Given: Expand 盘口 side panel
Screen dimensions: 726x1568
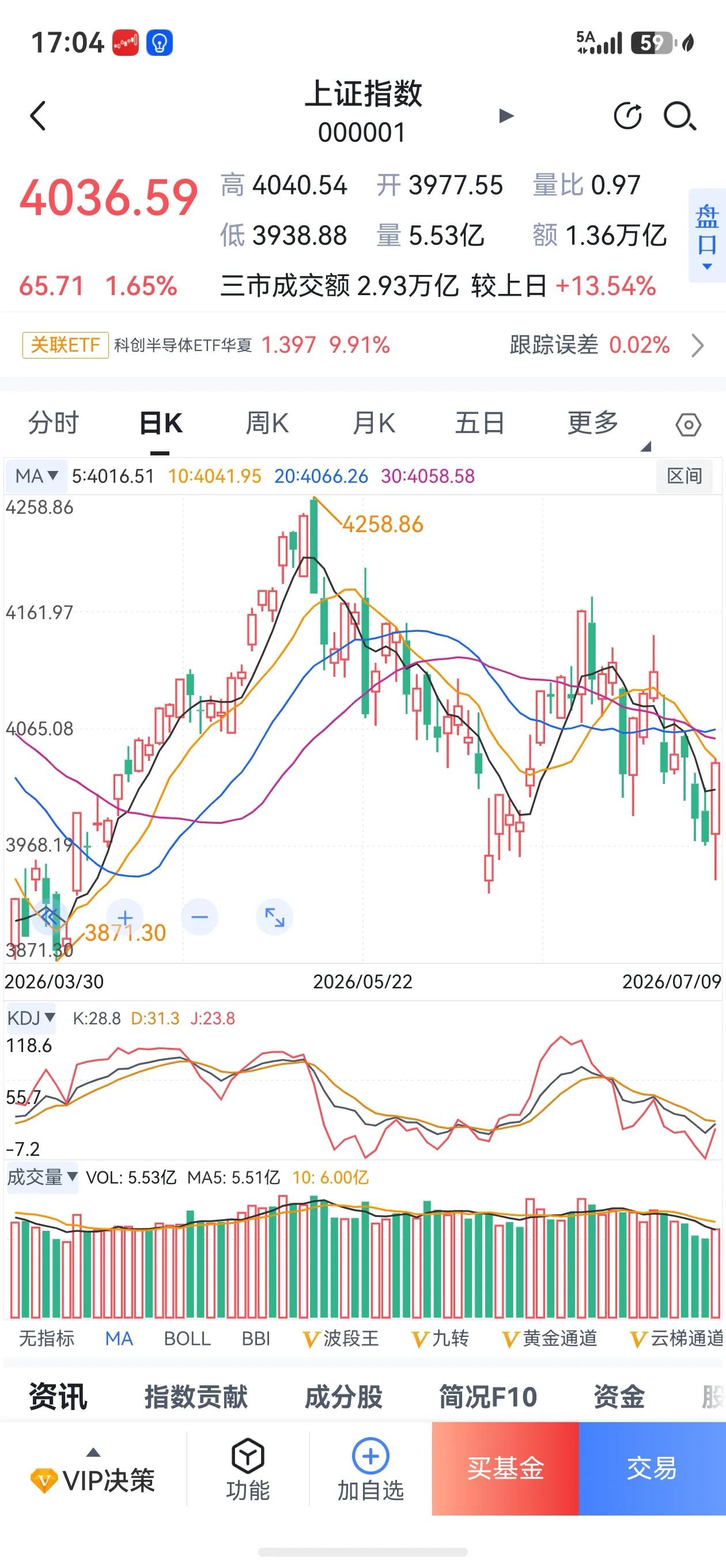Looking at the screenshot, I should point(707,236).
